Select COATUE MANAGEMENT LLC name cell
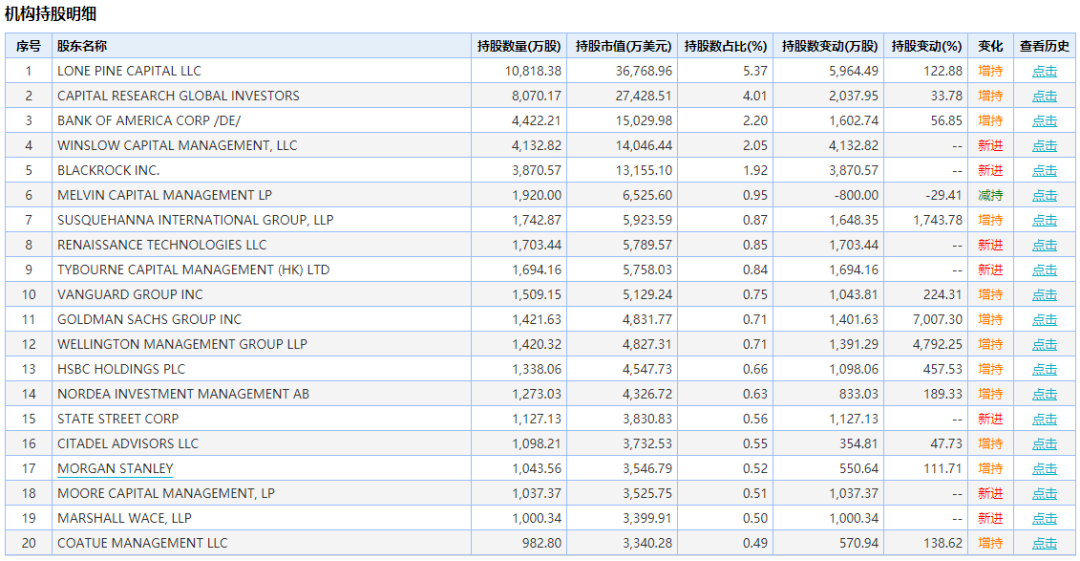The width and height of the screenshot is (1080, 561). 261,542
